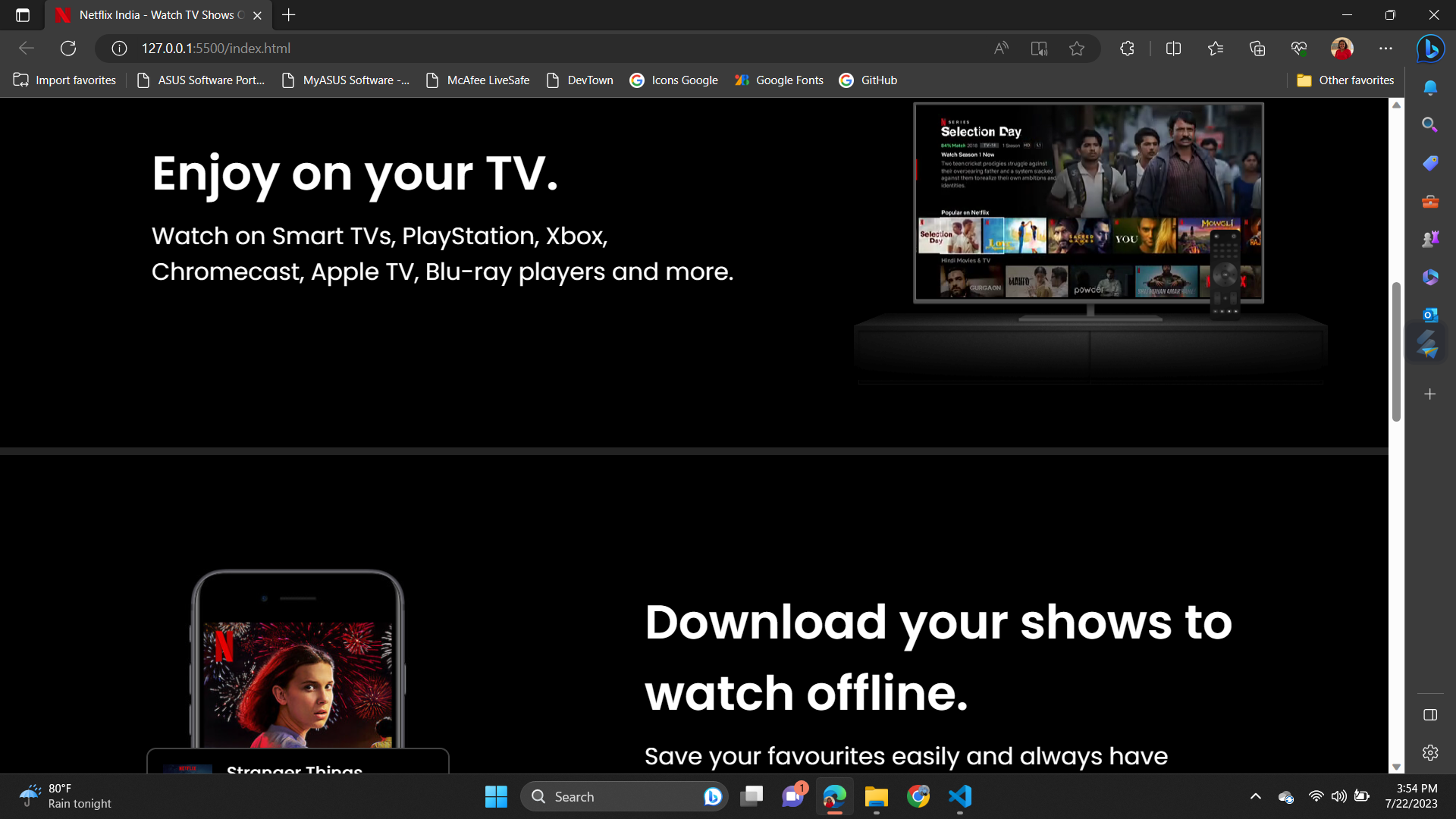
Task: Click the browser refresh icon
Action: (68, 49)
